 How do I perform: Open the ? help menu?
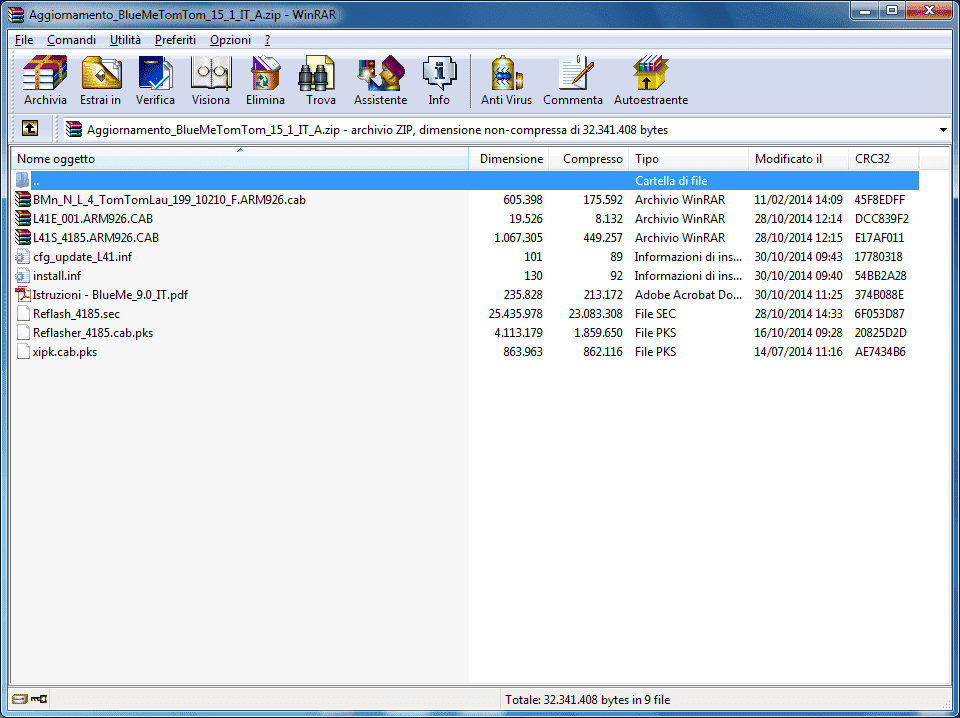tap(268, 40)
